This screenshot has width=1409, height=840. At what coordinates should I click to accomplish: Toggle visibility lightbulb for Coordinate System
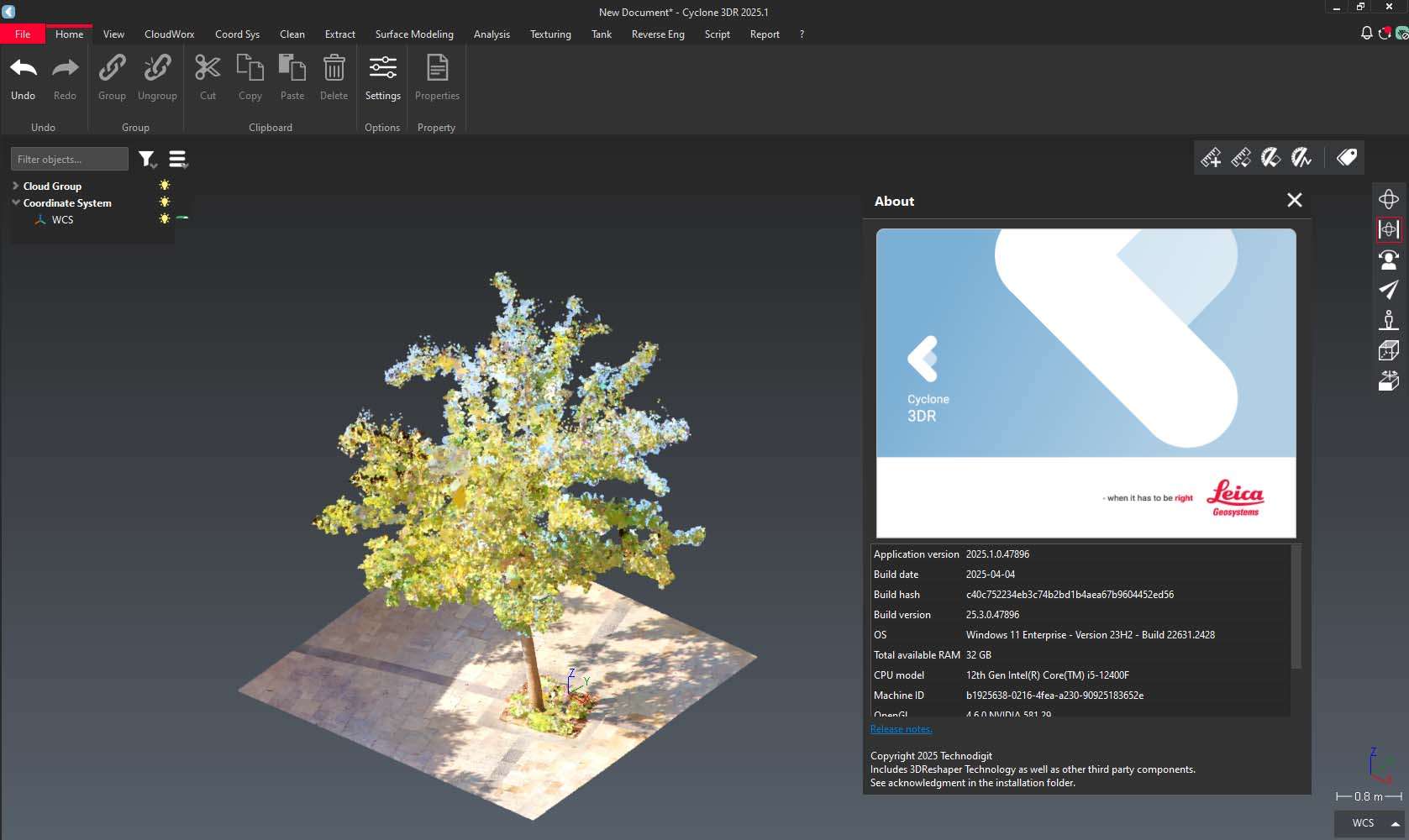pyautogui.click(x=165, y=202)
